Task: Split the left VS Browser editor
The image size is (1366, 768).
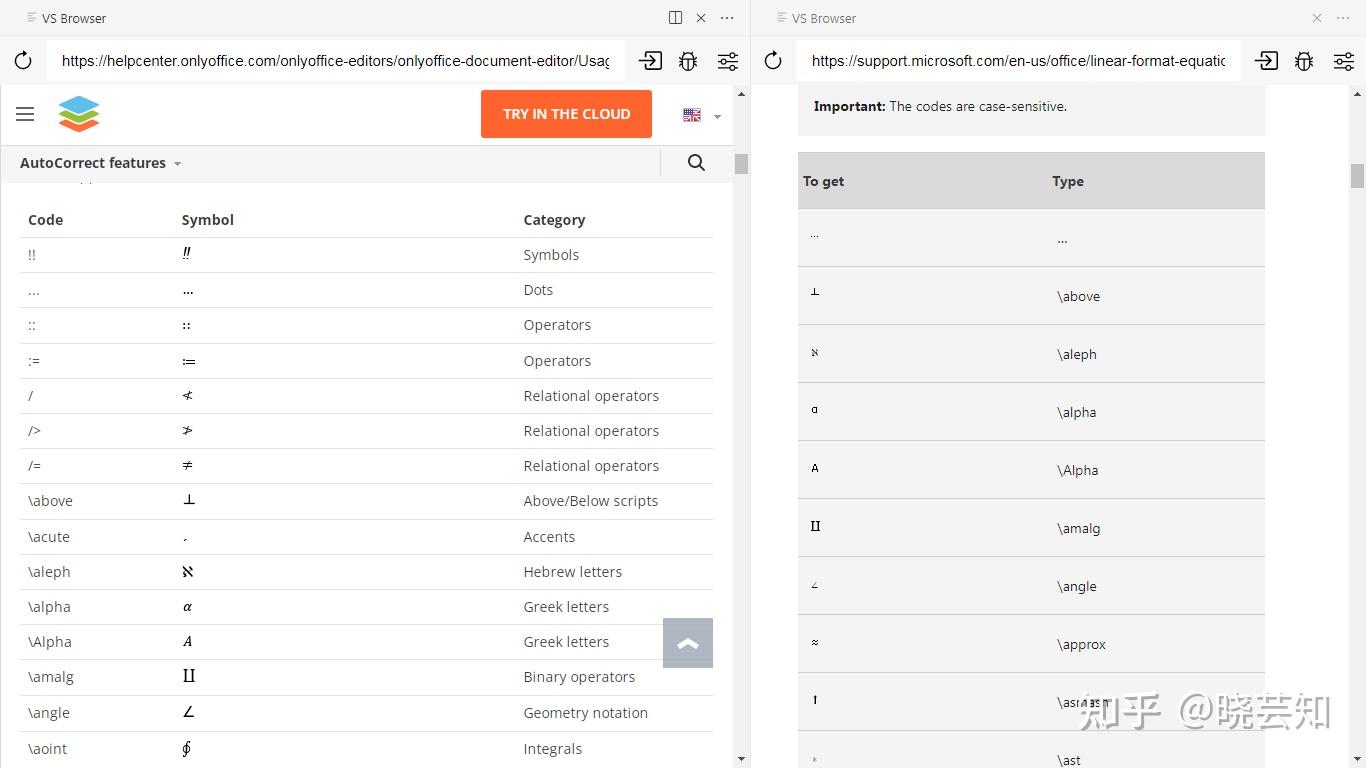Action: 675,18
